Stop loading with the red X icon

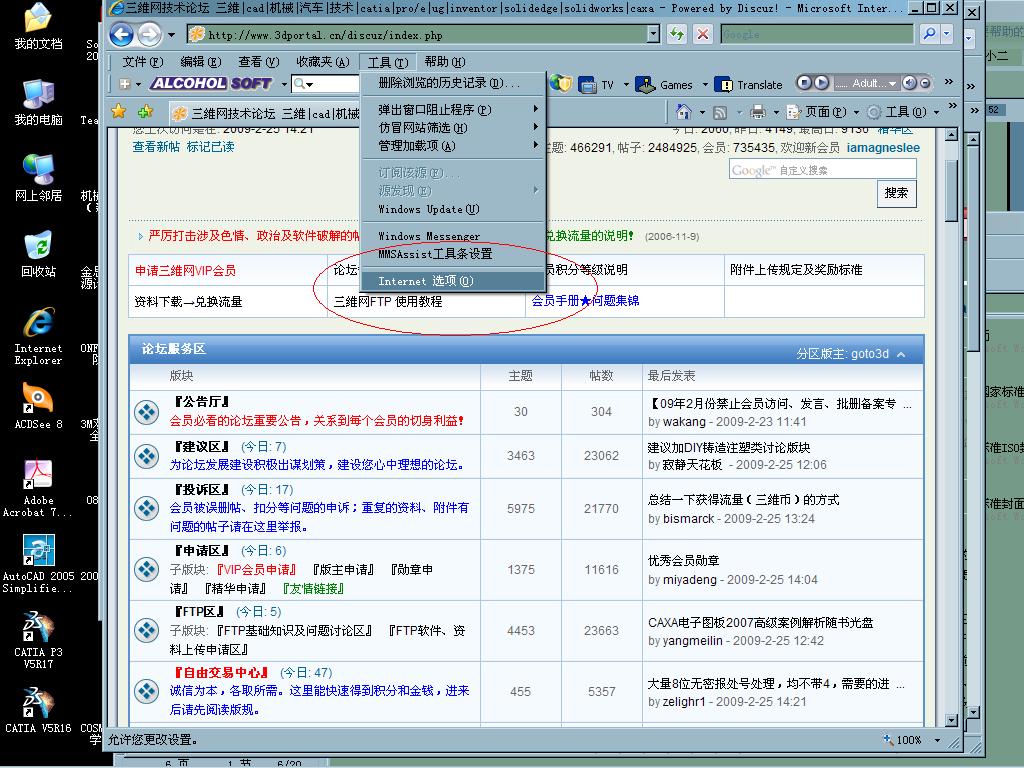703,34
